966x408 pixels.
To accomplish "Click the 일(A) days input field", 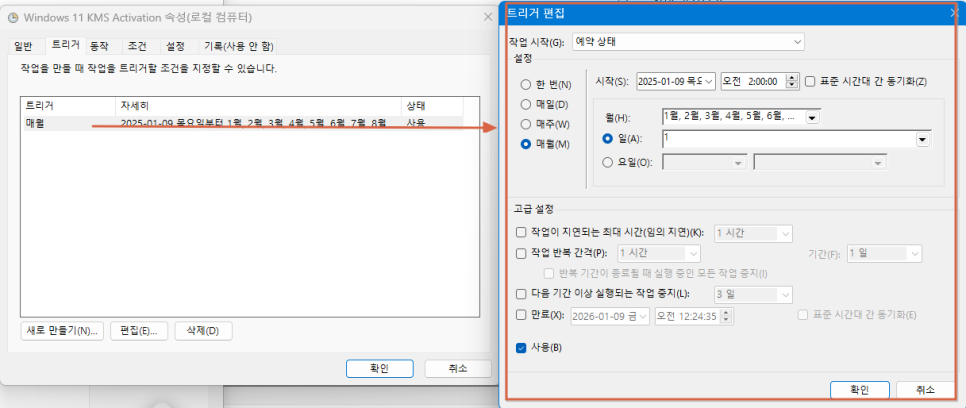I will 789,139.
